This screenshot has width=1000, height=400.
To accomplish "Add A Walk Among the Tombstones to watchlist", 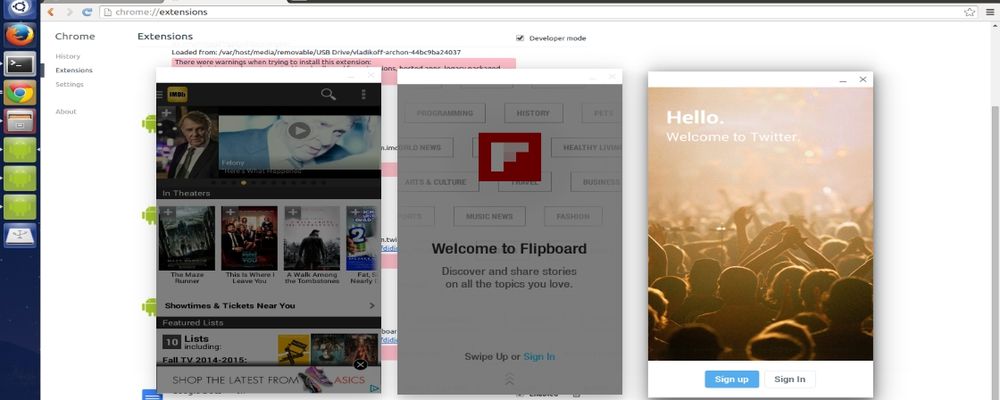I will tap(292, 212).
